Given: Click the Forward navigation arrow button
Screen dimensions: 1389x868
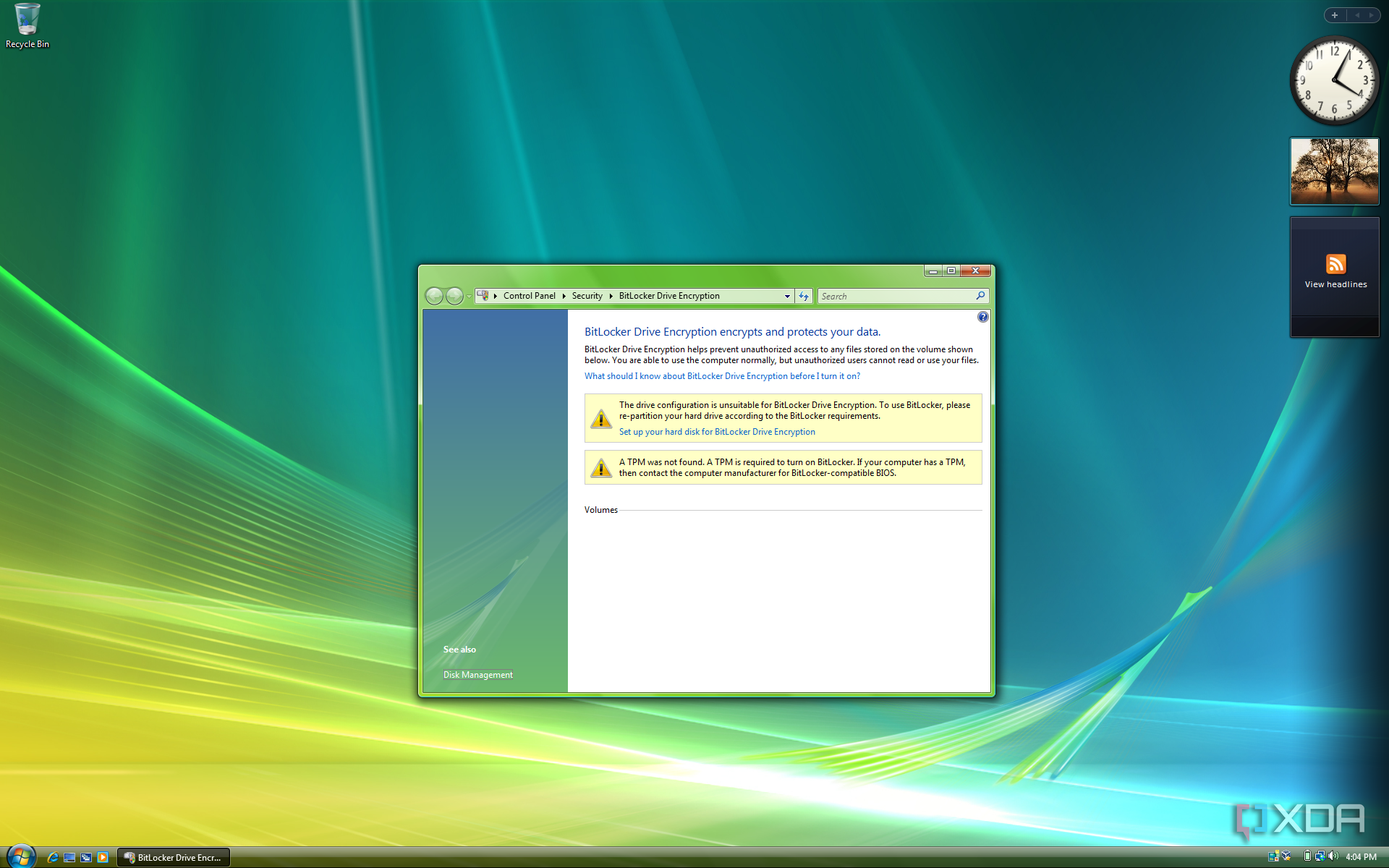Looking at the screenshot, I should pos(454,296).
